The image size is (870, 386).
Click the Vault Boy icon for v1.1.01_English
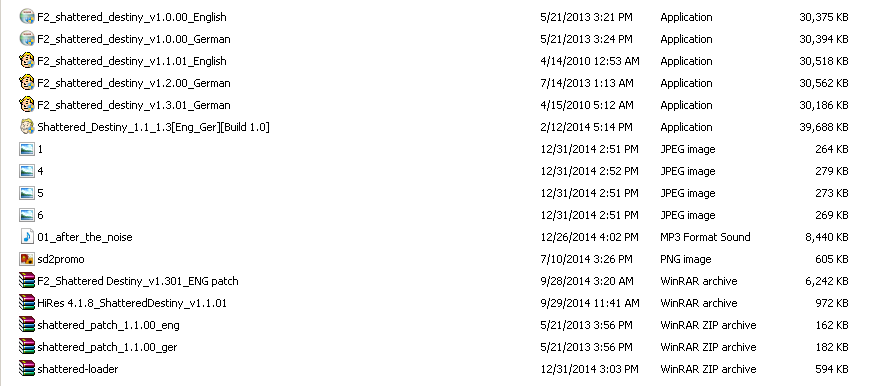[27, 60]
